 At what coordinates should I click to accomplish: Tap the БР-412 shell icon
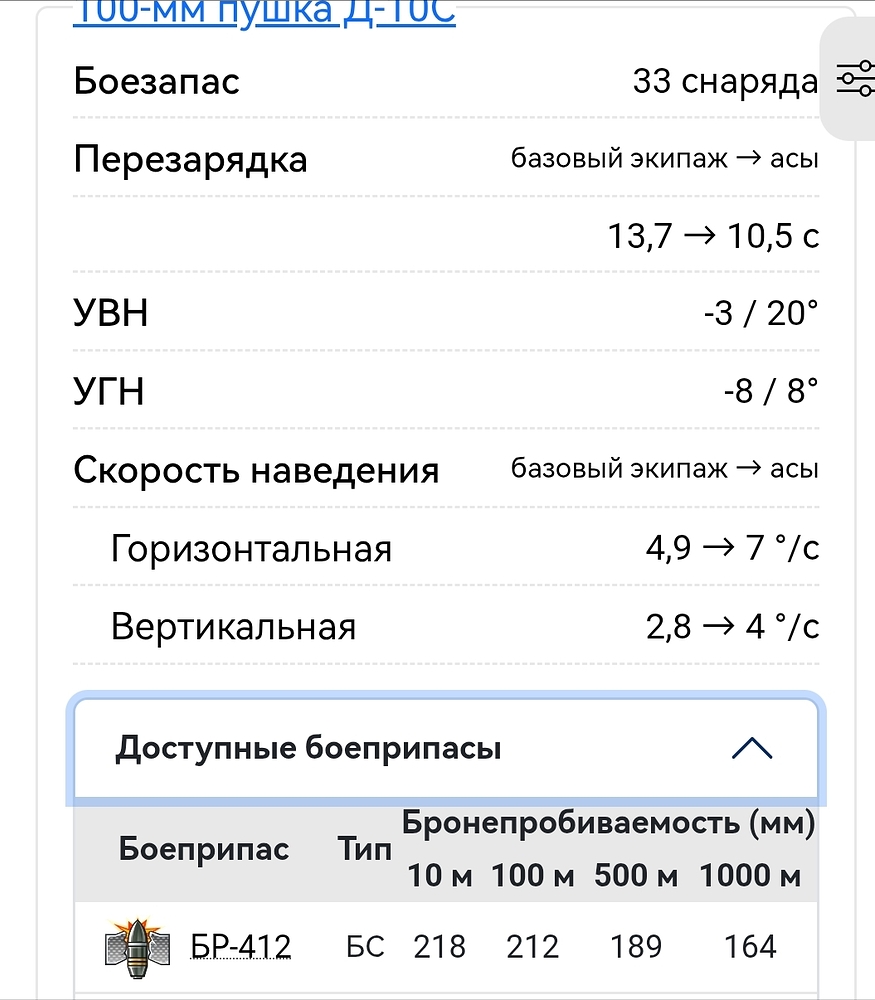(x=137, y=946)
